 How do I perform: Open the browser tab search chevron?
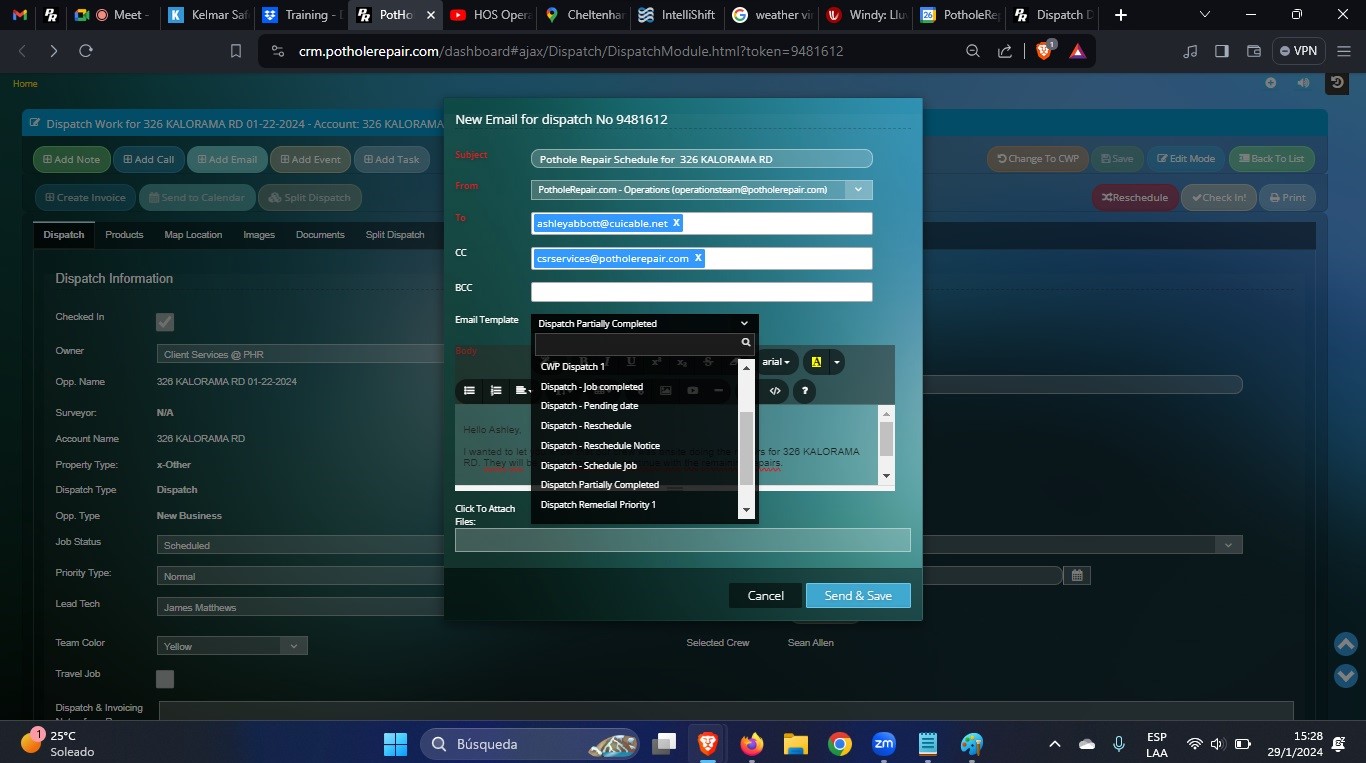1204,15
